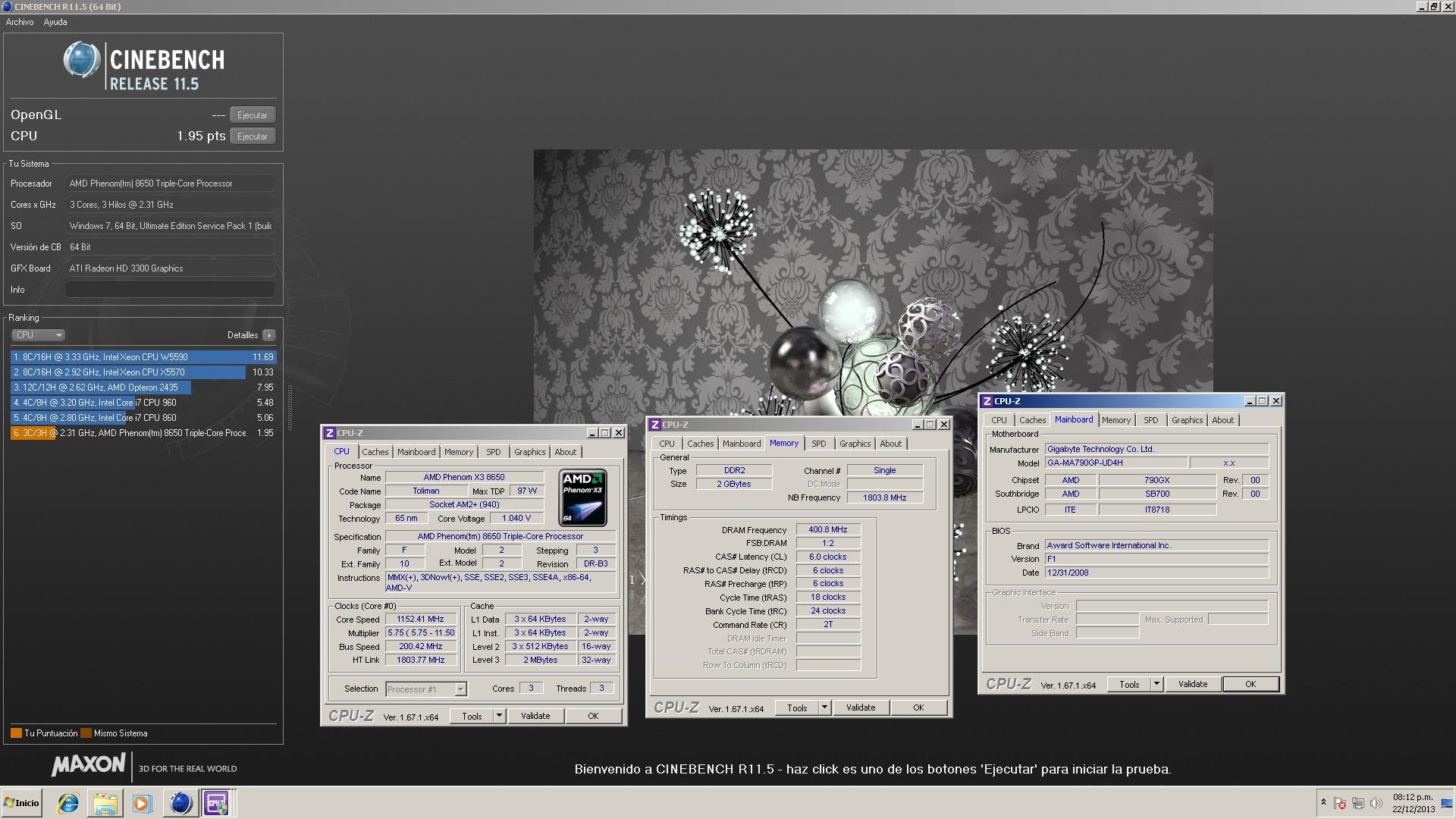Select ranking entry AMD Phenom 8650 Triple-Core
Image resolution: width=1456 pixels, height=819 pixels.
point(143,433)
